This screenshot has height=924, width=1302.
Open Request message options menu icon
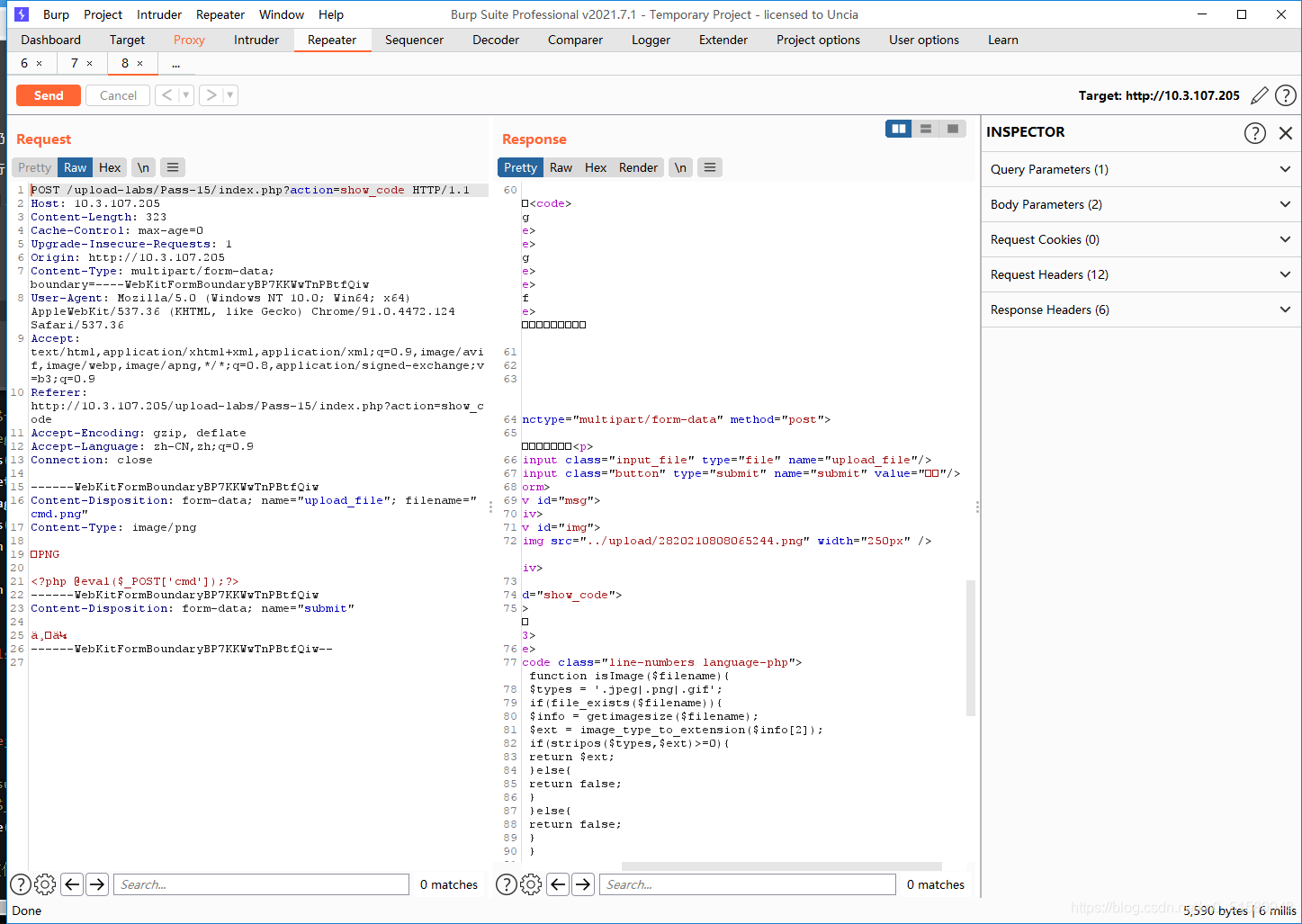click(x=173, y=167)
